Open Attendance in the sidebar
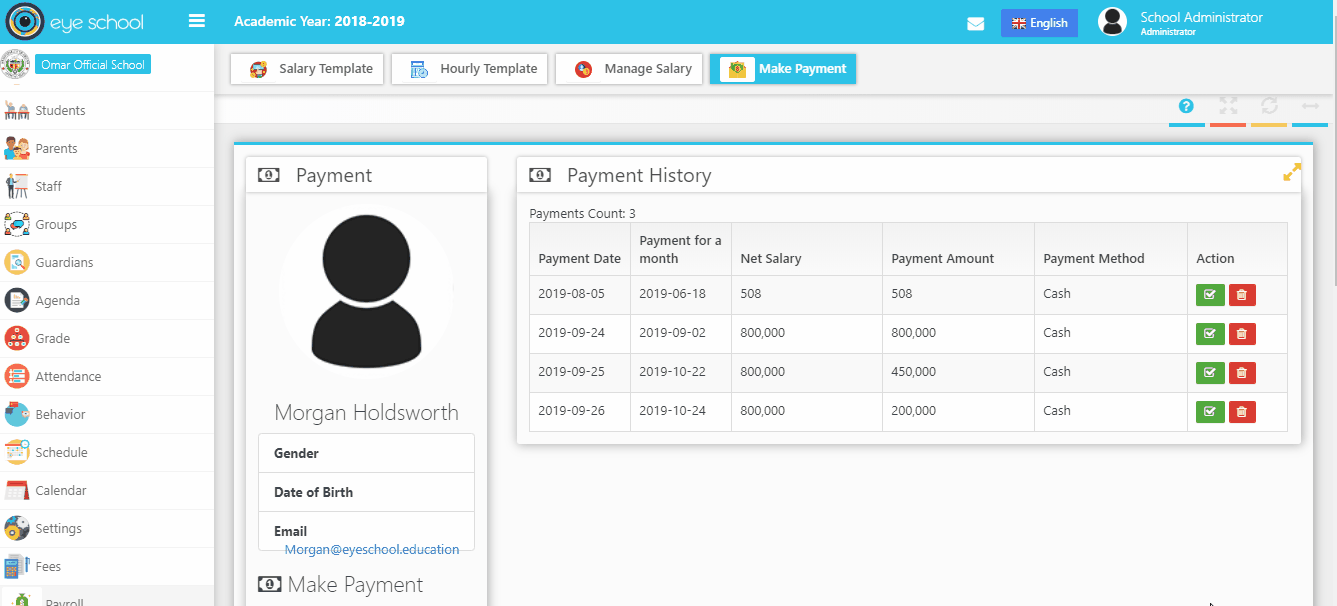The image size is (1337, 606). point(107,377)
